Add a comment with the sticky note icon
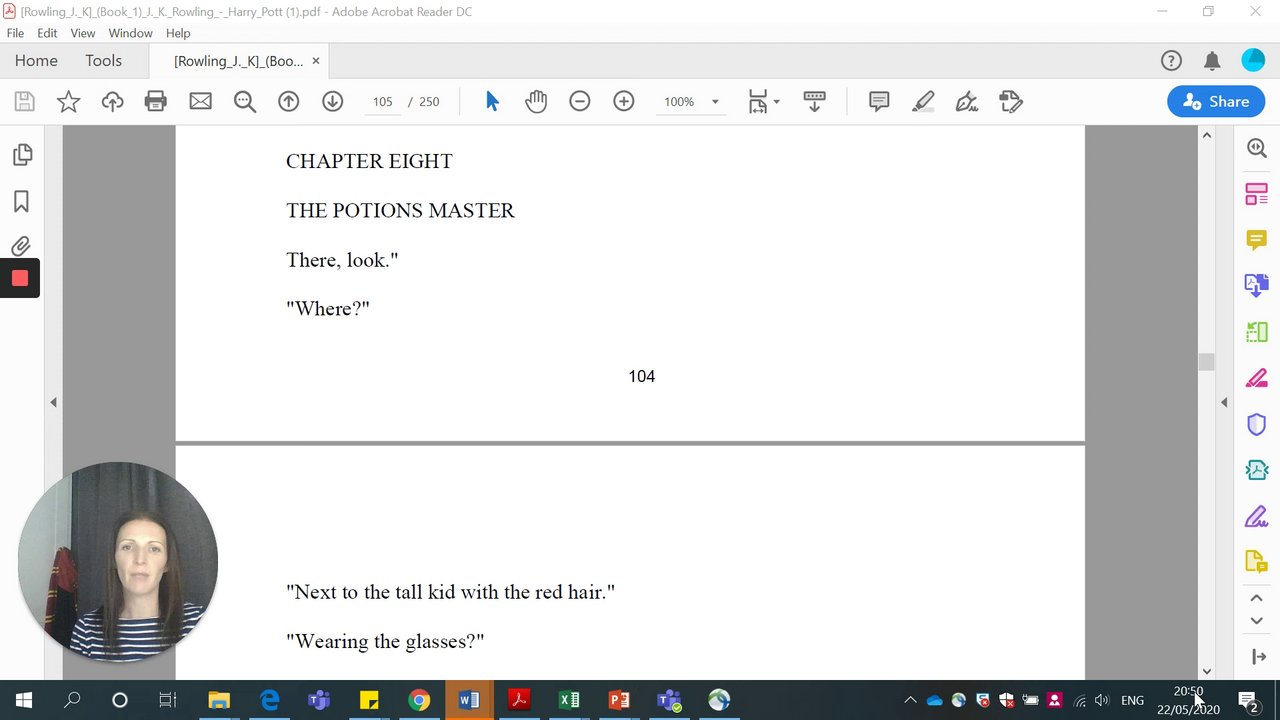 [x=879, y=101]
